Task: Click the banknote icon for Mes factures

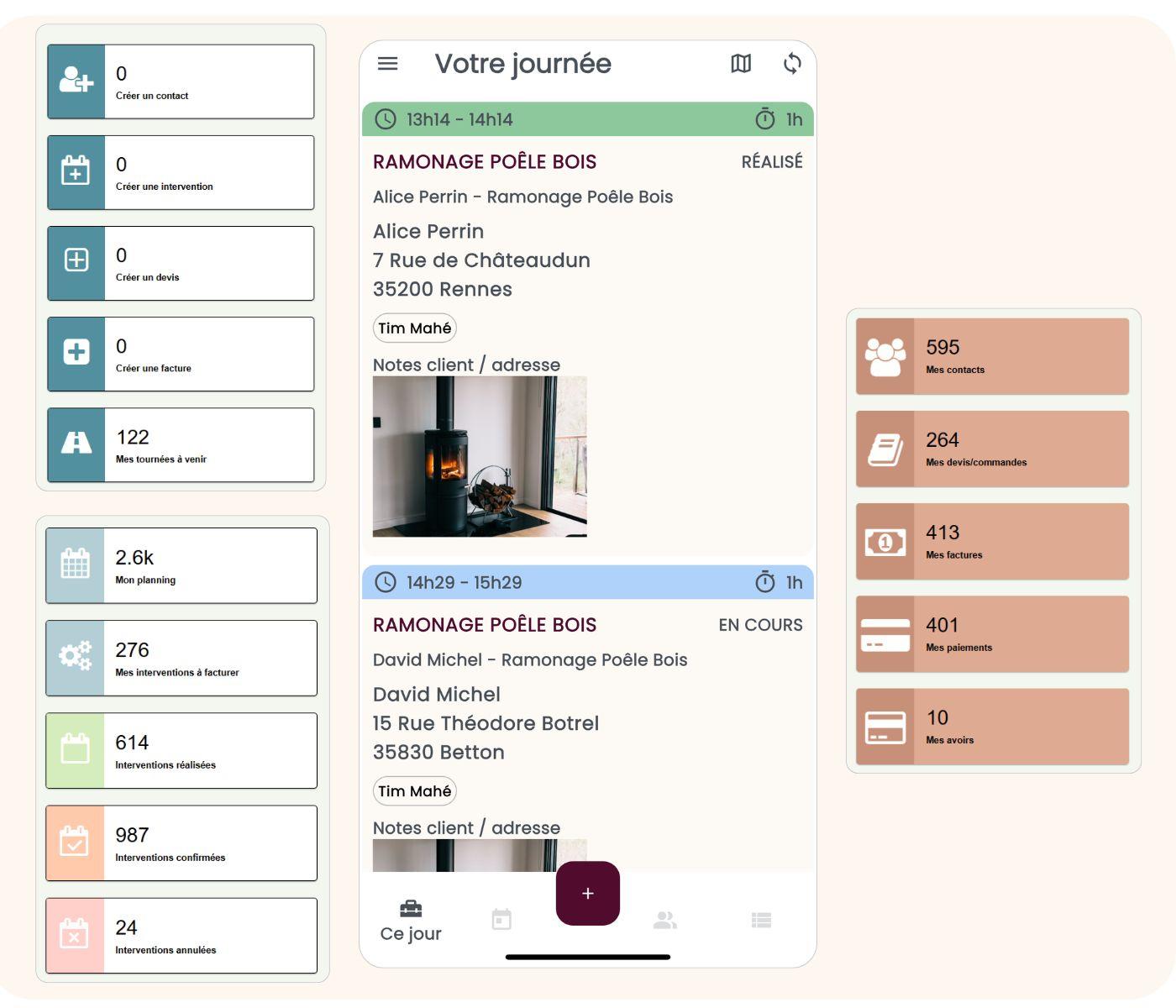Action: point(885,543)
